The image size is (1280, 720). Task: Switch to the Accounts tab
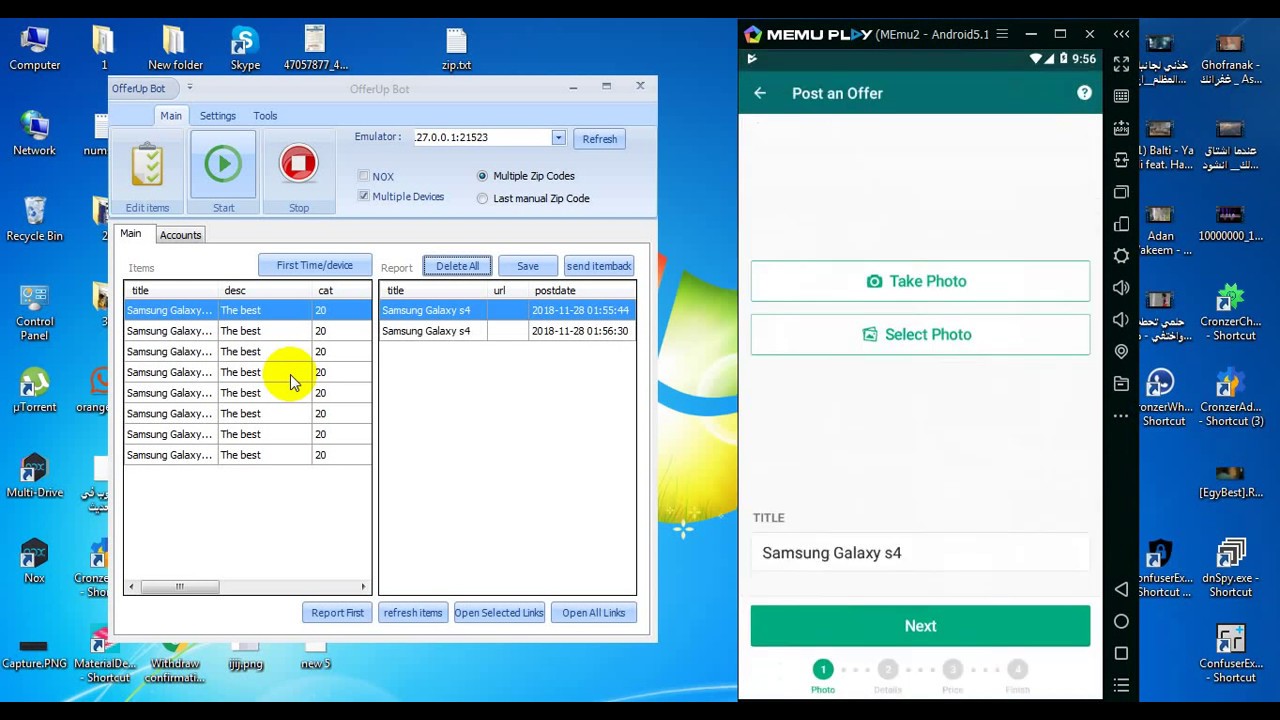[180, 234]
